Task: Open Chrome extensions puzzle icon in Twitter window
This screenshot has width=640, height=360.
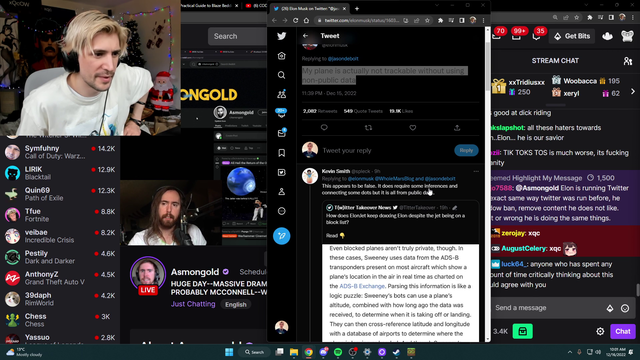Action: pyautogui.click(x=440, y=20)
